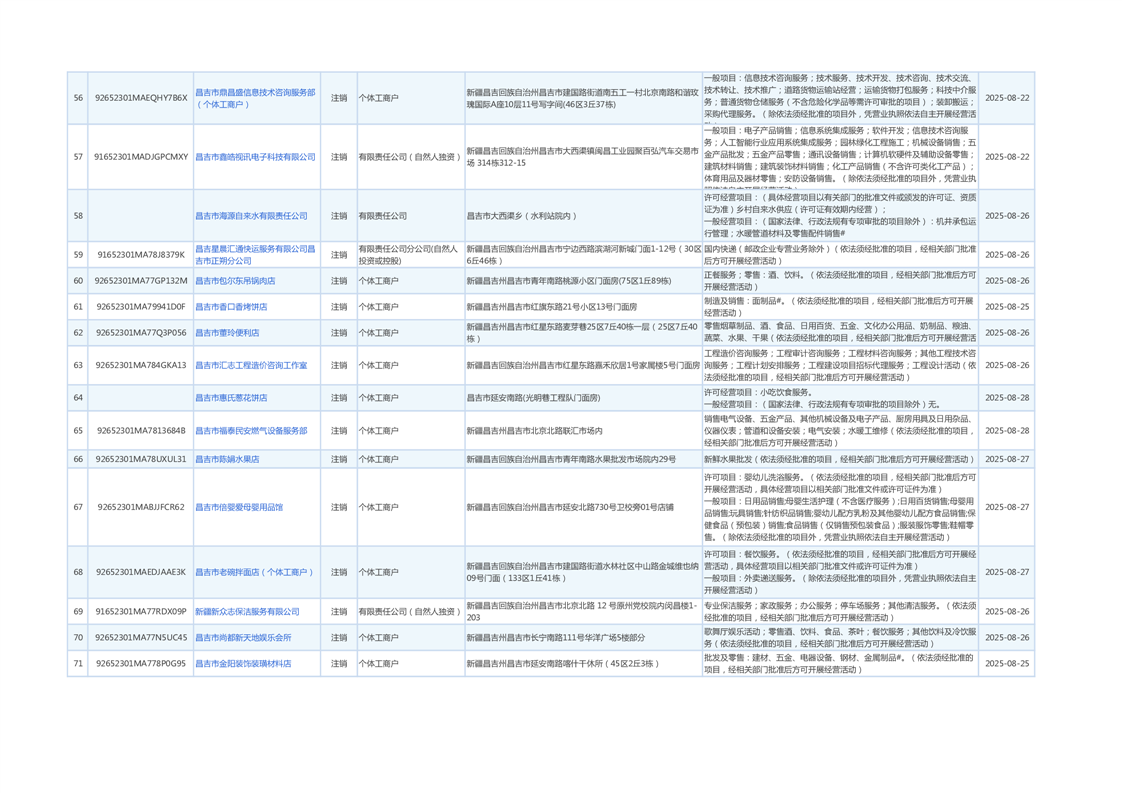Click address 新疆昌吉州昌吉市北京北路联汇市场内
This screenshot has height=793, width=1122.
[535, 431]
